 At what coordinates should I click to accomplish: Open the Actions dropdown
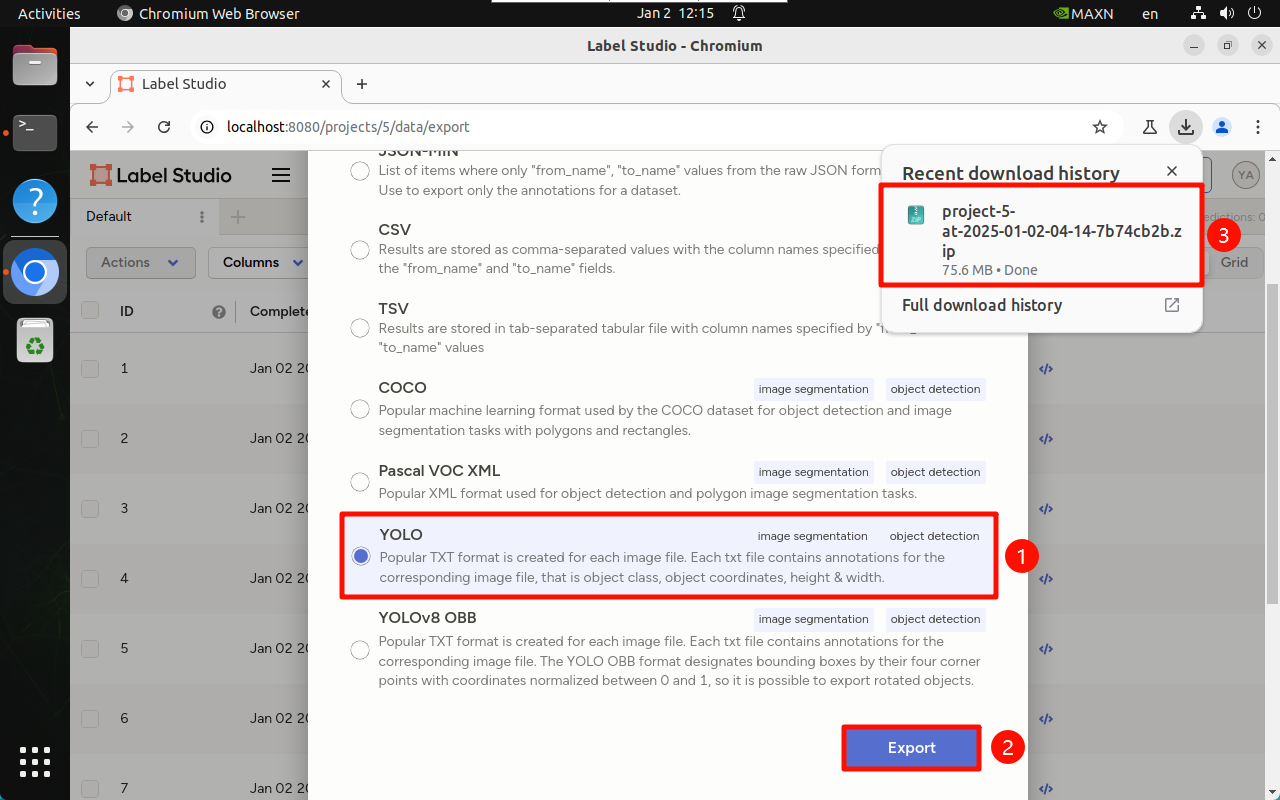click(x=140, y=262)
